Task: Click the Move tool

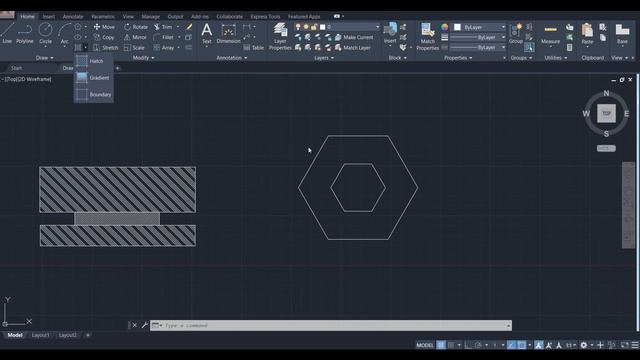Action: [104, 27]
